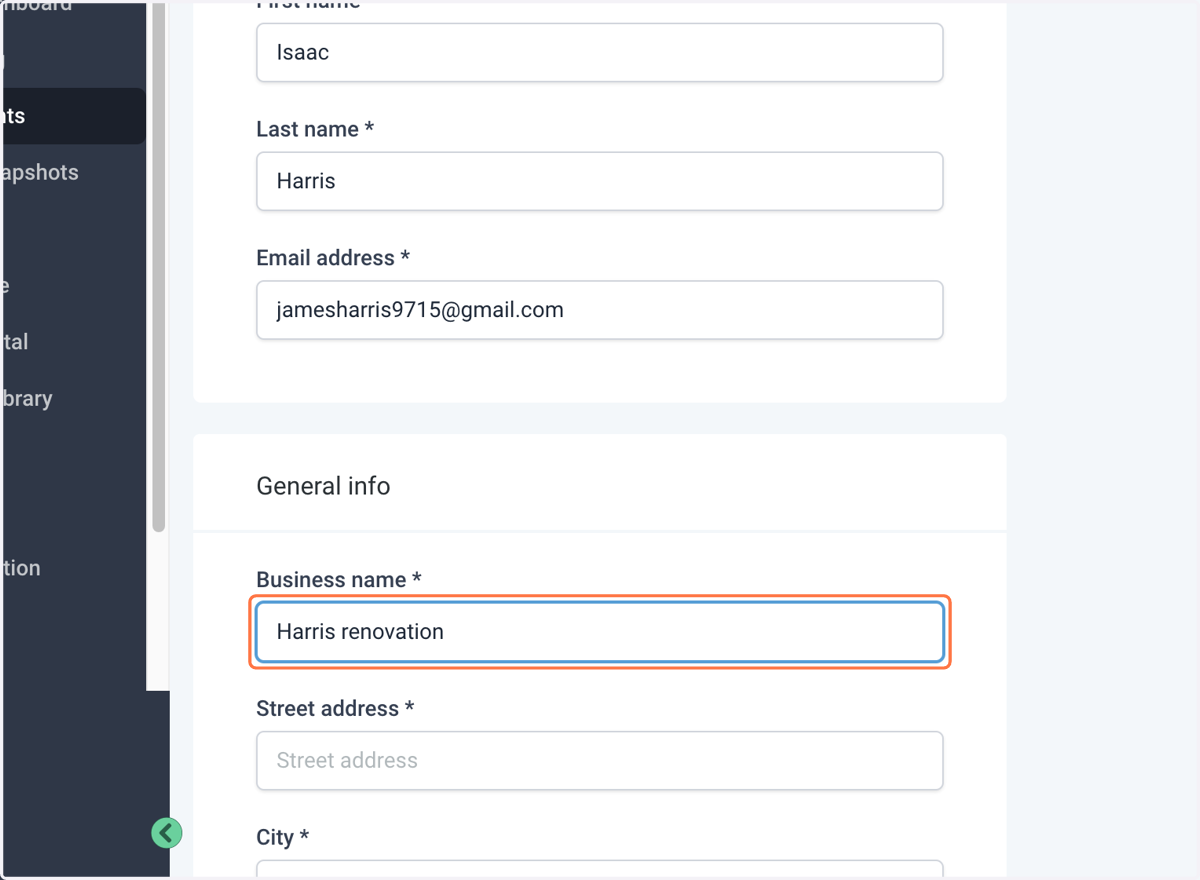Click the empty Street address input
The image size is (1200, 880).
[600, 760]
